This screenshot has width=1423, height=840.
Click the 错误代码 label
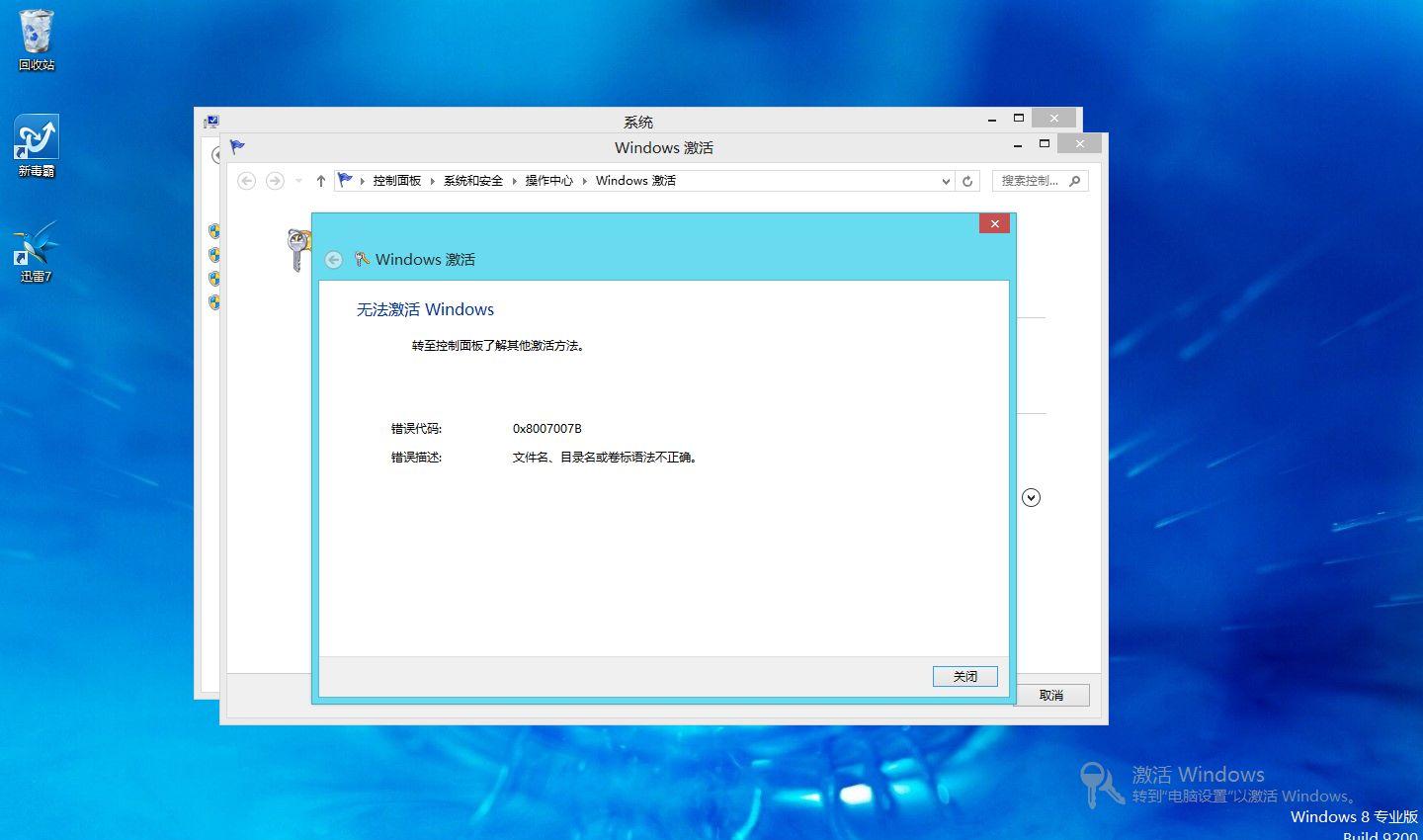(416, 429)
